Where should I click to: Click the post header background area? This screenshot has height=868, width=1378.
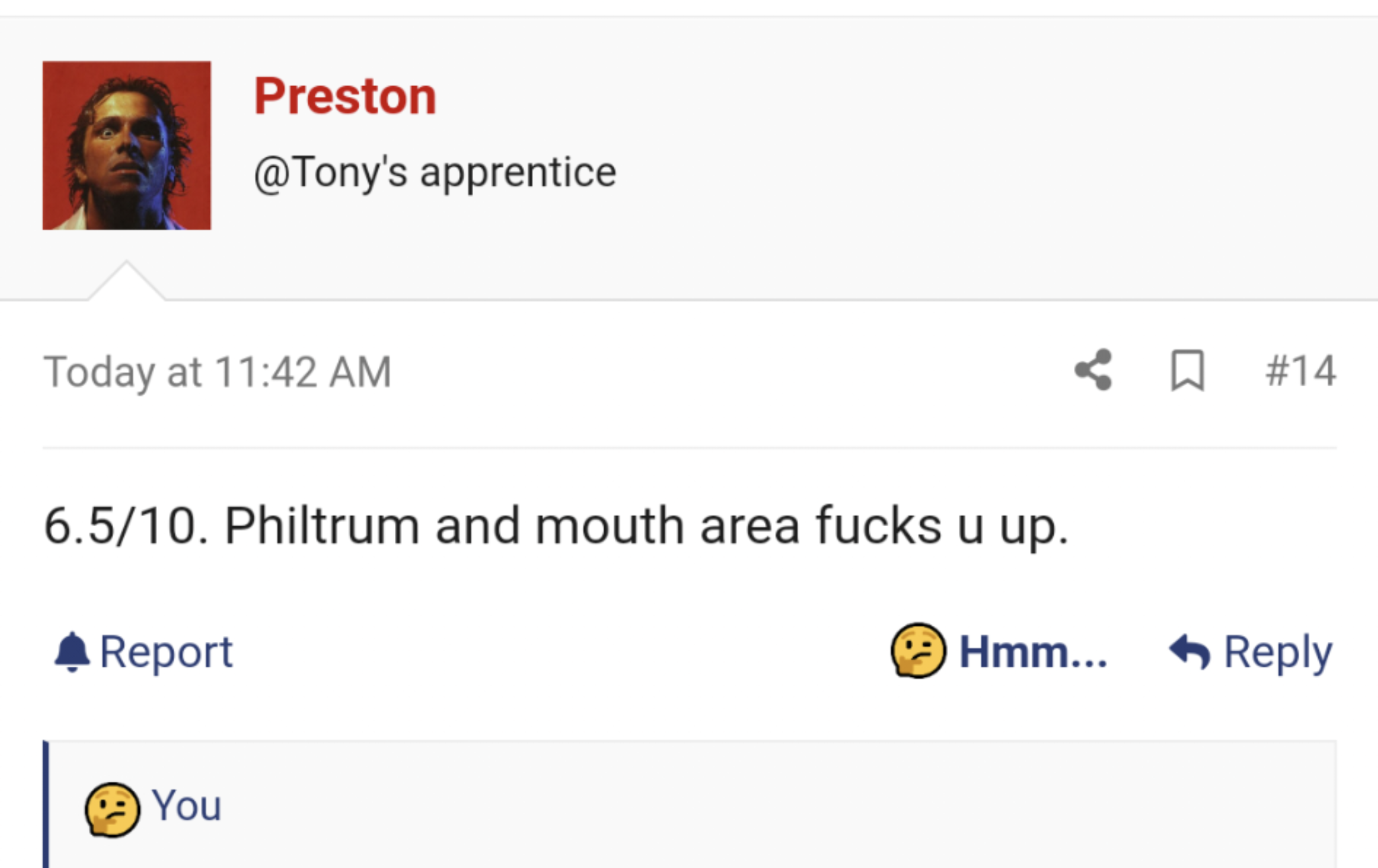point(942,155)
